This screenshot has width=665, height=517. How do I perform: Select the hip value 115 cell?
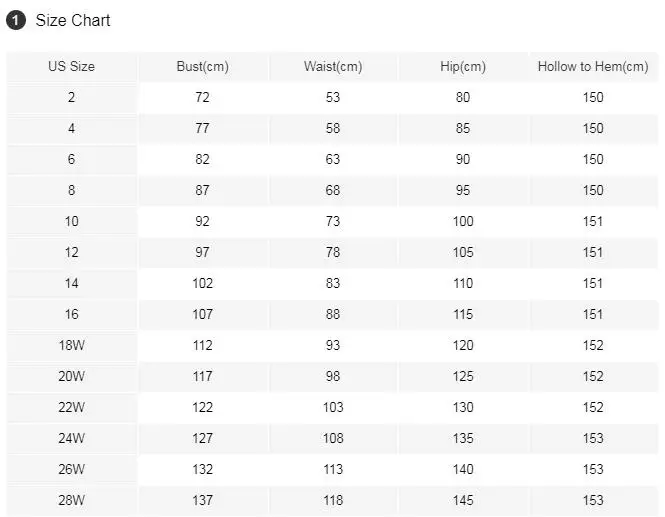pyautogui.click(x=463, y=315)
